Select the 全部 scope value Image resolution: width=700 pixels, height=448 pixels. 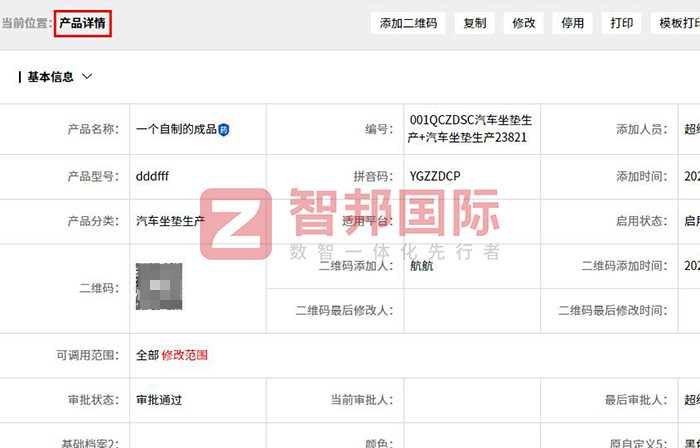click(147, 355)
